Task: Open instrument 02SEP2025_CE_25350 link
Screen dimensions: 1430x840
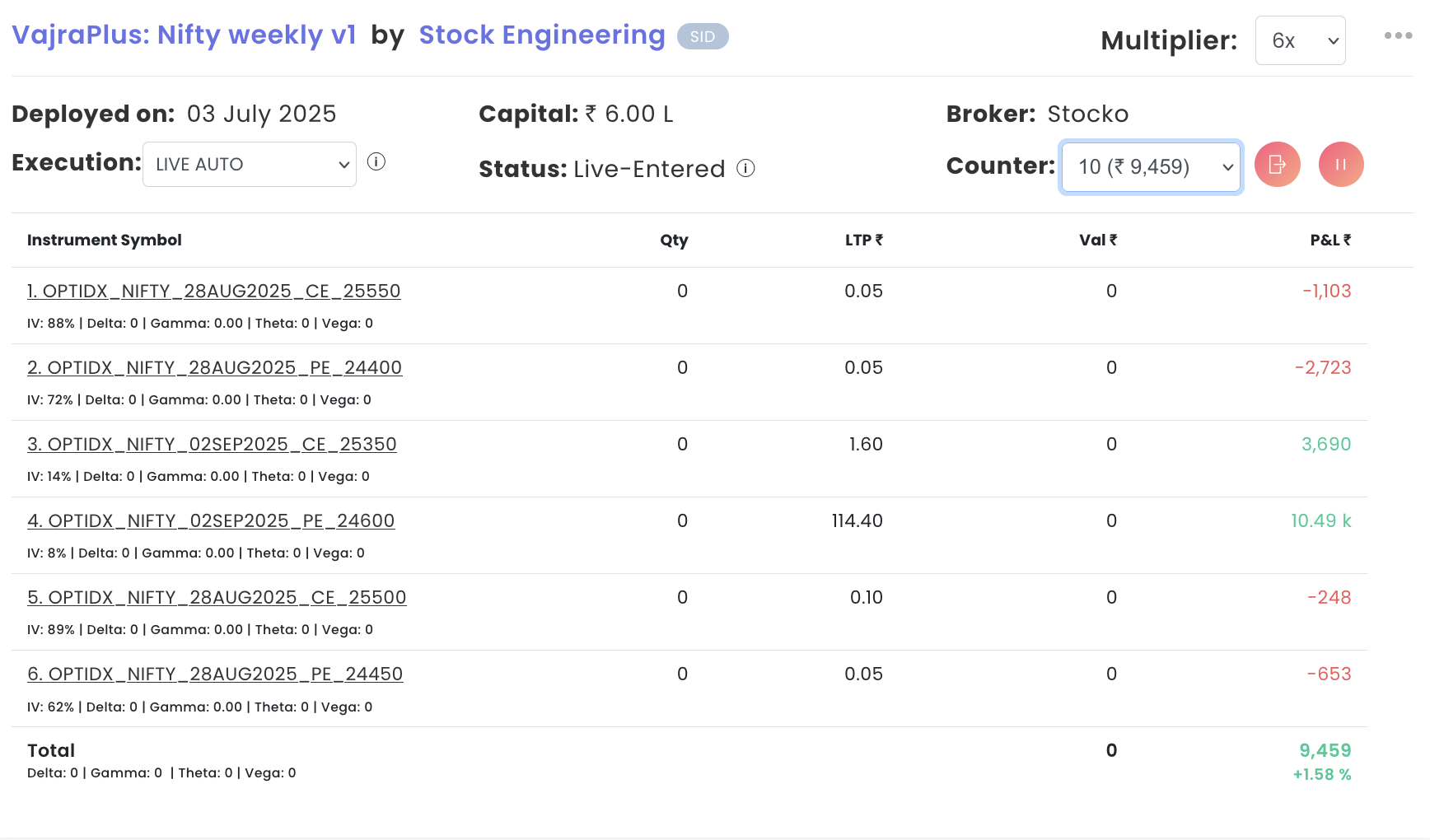Action: 212,445
